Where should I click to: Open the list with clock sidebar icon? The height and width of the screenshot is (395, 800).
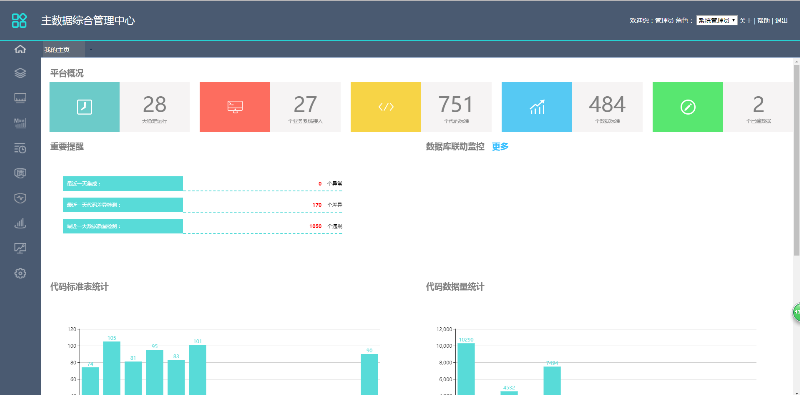[x=20, y=149]
